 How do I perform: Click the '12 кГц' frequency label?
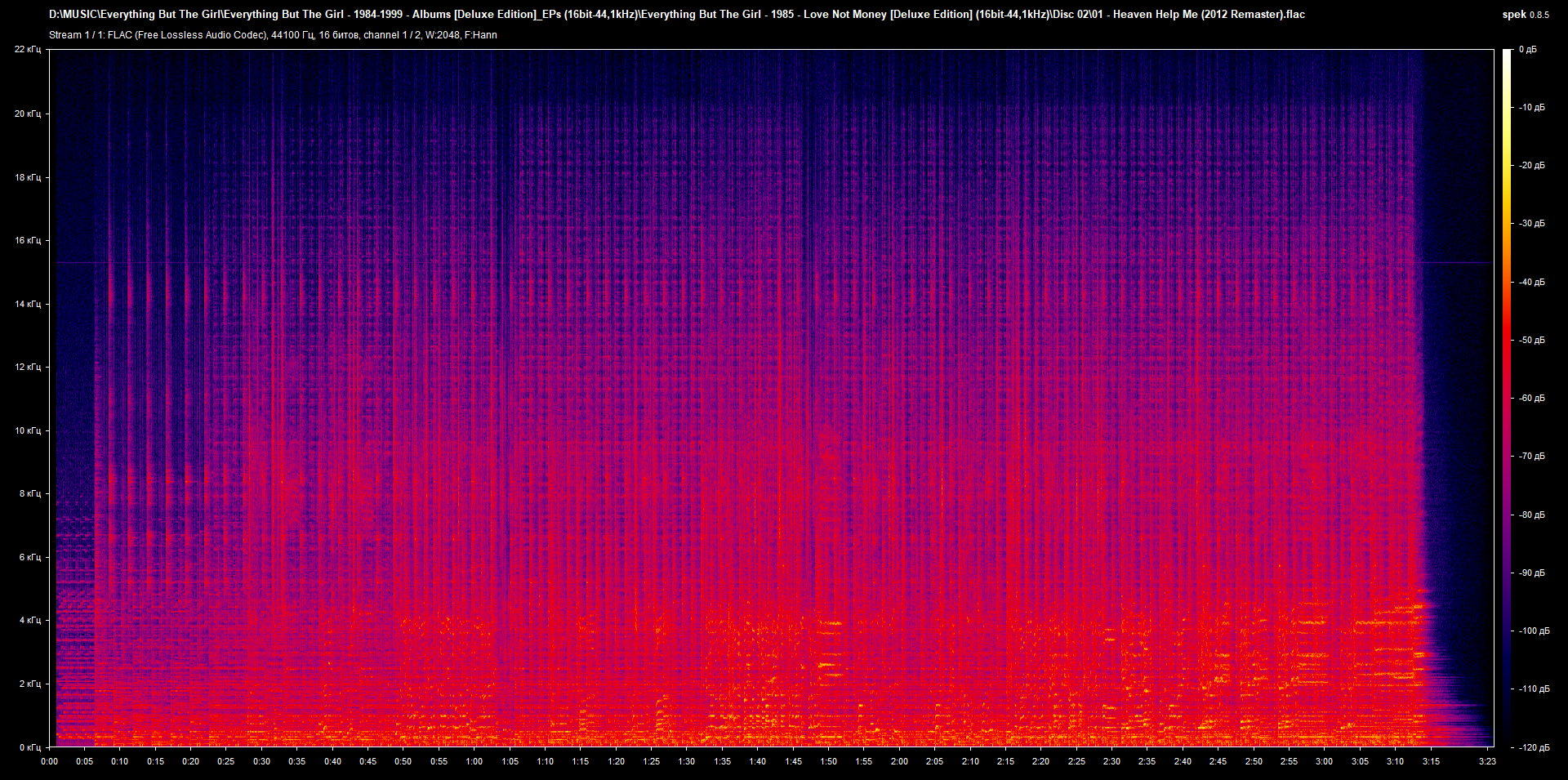27,367
